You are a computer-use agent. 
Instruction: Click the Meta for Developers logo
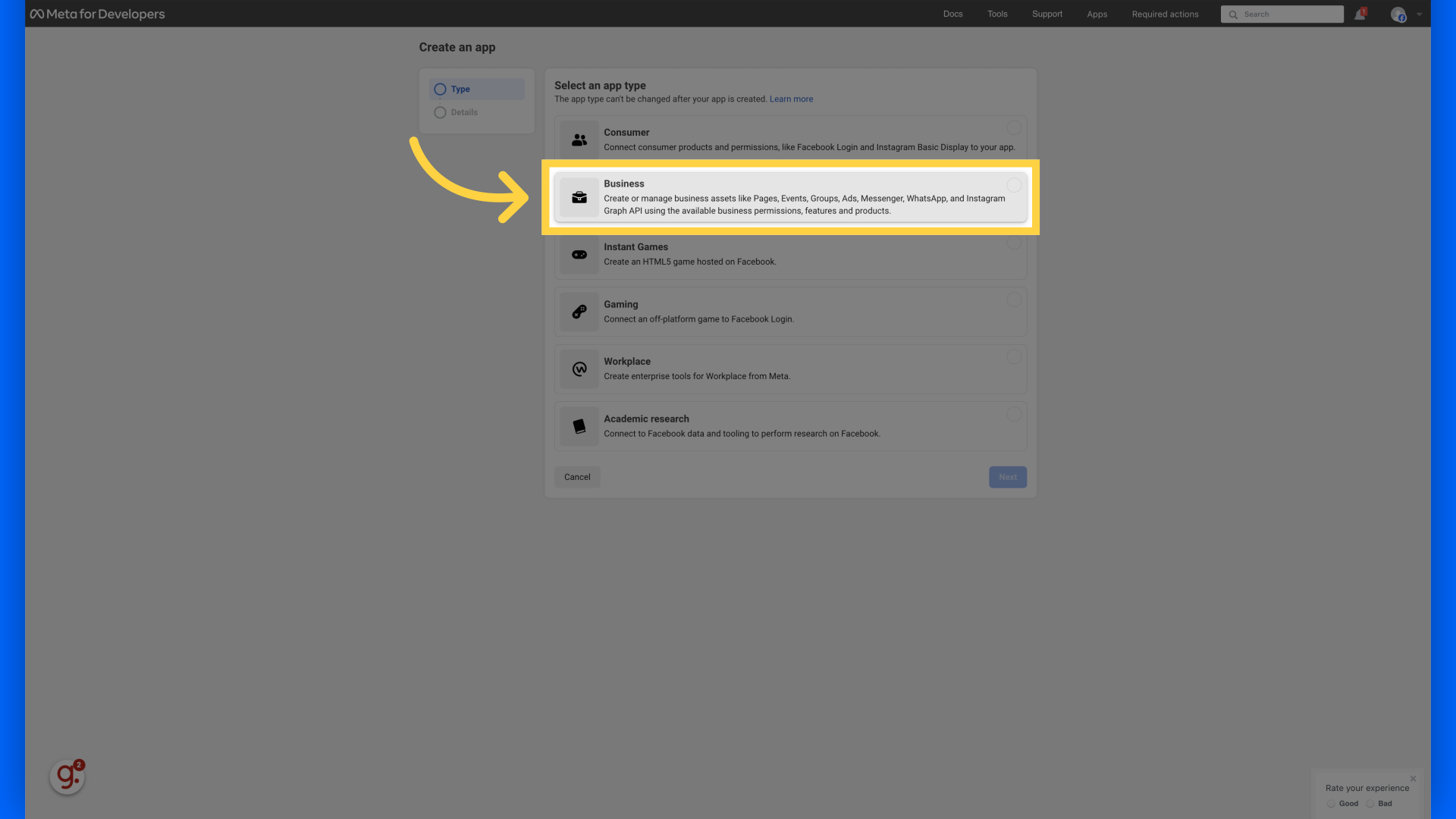pyautogui.click(x=97, y=14)
